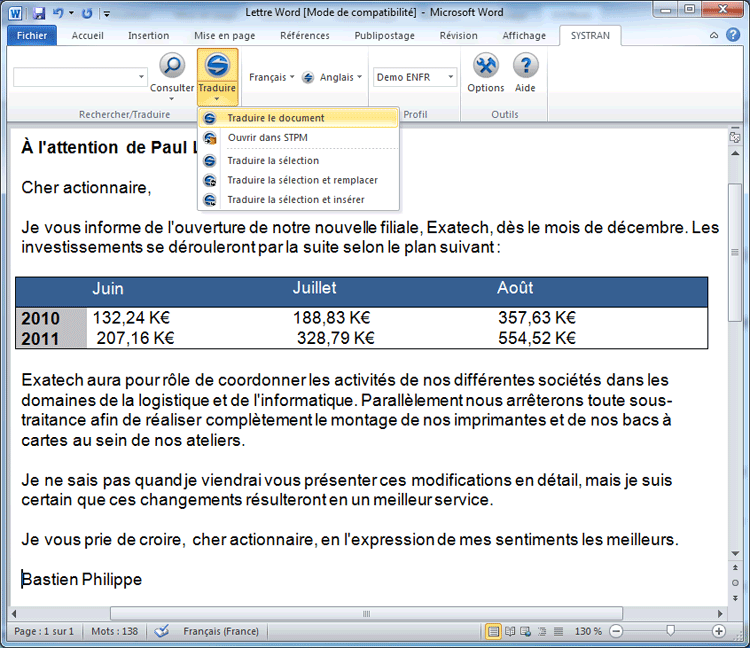This screenshot has width=750, height=648.
Task: Choose Ouvrir dans STPM menu entry
Action: 298,138
